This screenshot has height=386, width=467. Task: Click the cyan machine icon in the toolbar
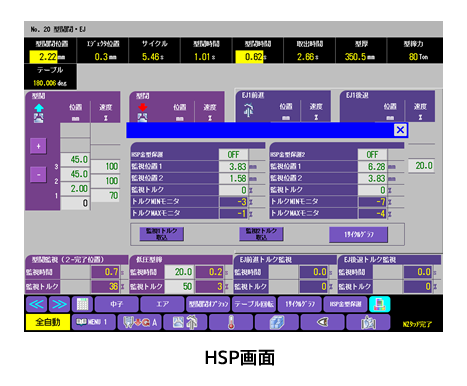click(x=379, y=304)
